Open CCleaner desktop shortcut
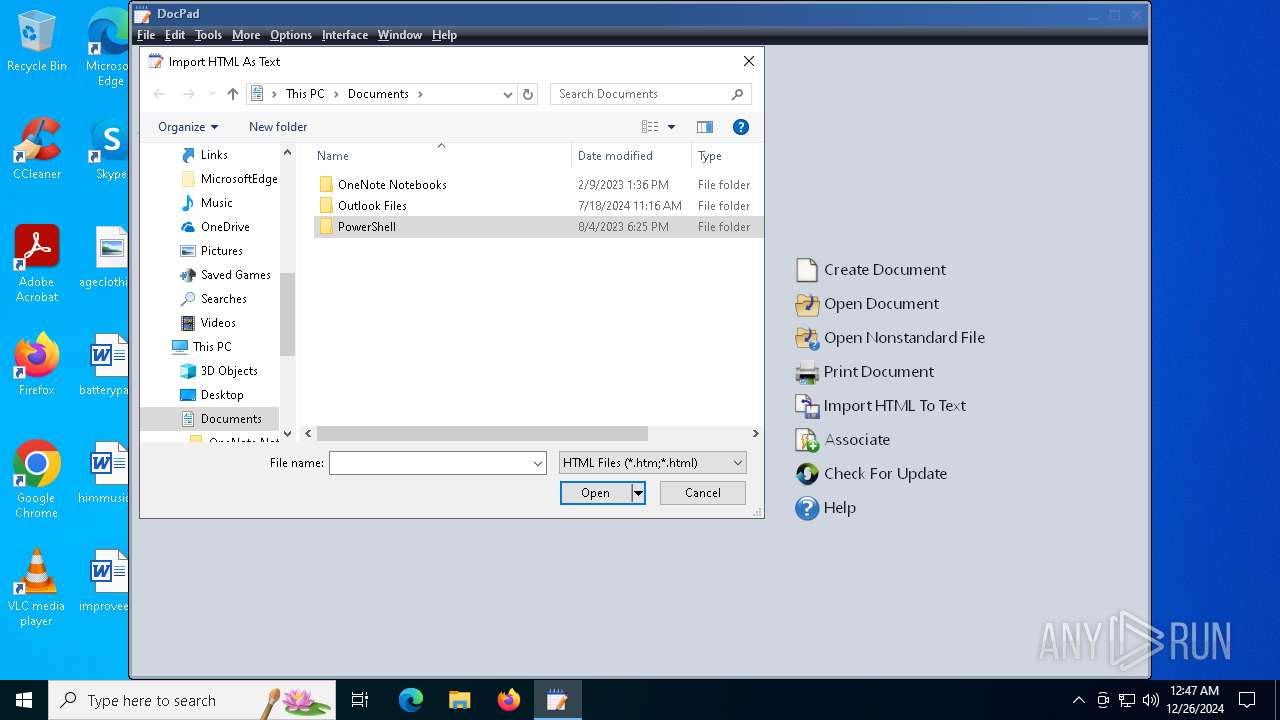Screen dimensions: 1280x720 (x=37, y=150)
